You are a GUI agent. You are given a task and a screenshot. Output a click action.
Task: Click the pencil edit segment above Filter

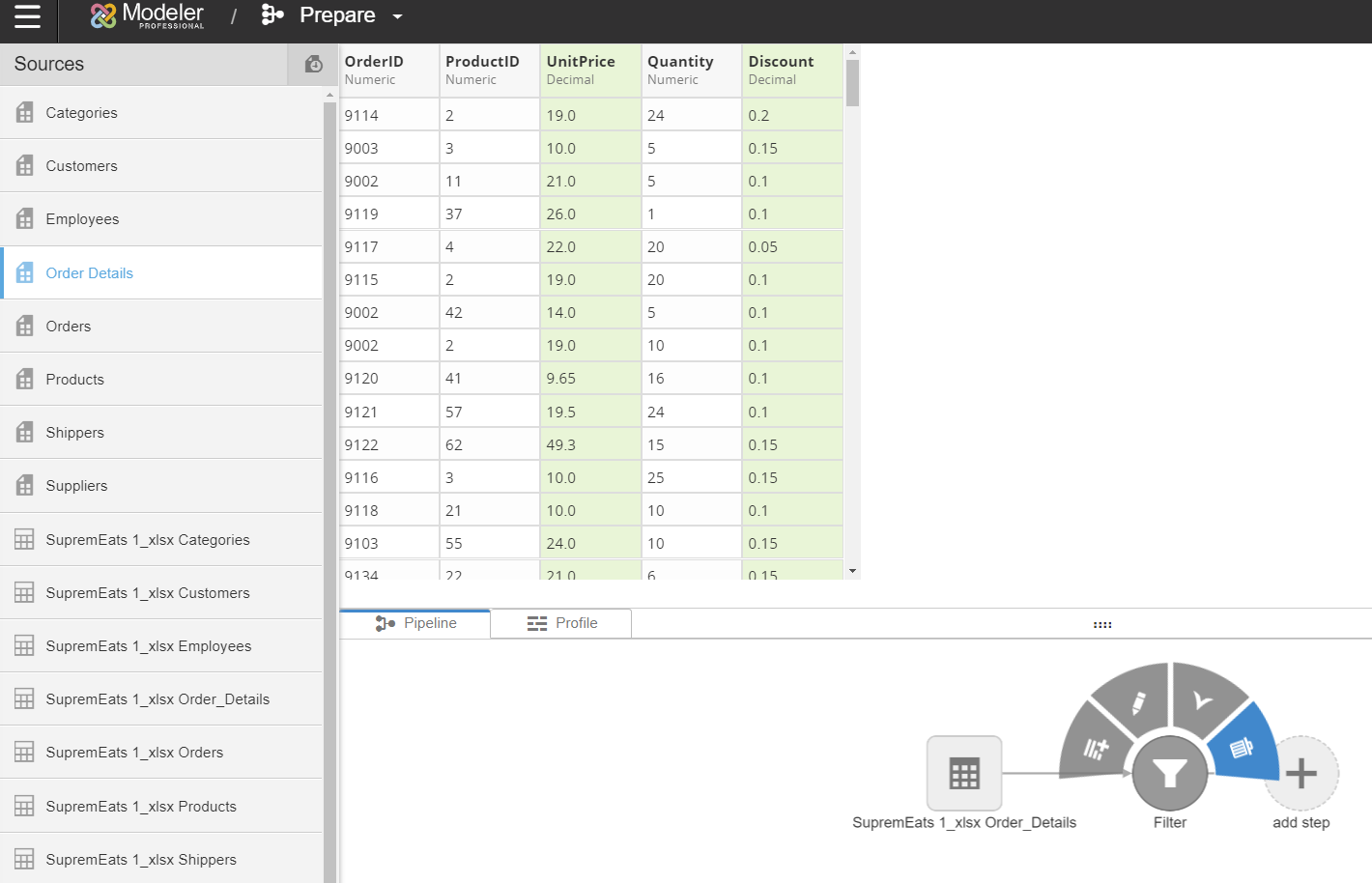click(x=1134, y=702)
